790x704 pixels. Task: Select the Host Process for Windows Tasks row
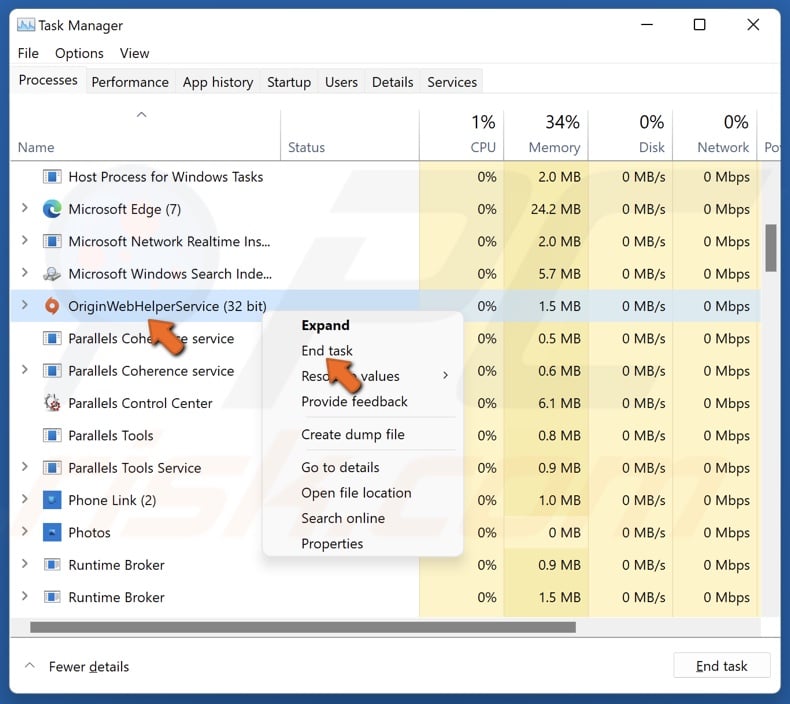pyautogui.click(x=385, y=177)
